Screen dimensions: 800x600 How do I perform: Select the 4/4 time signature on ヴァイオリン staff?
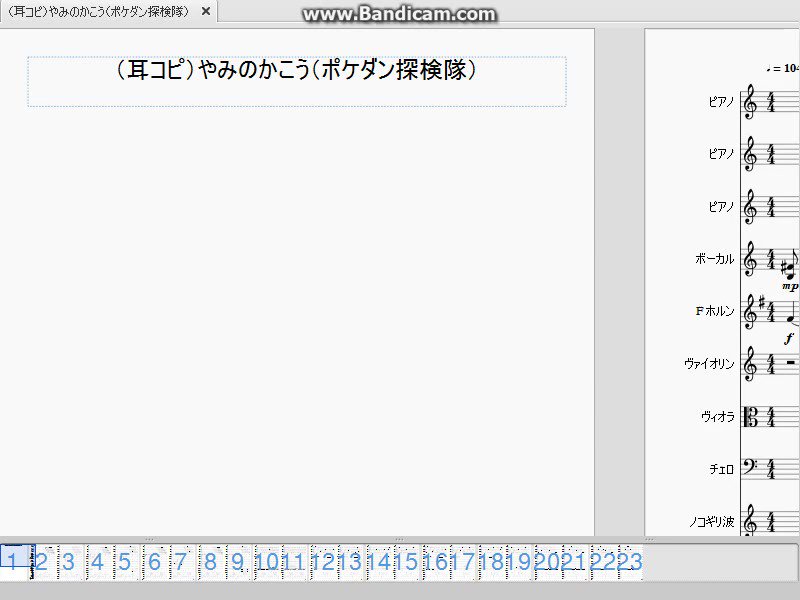point(771,364)
